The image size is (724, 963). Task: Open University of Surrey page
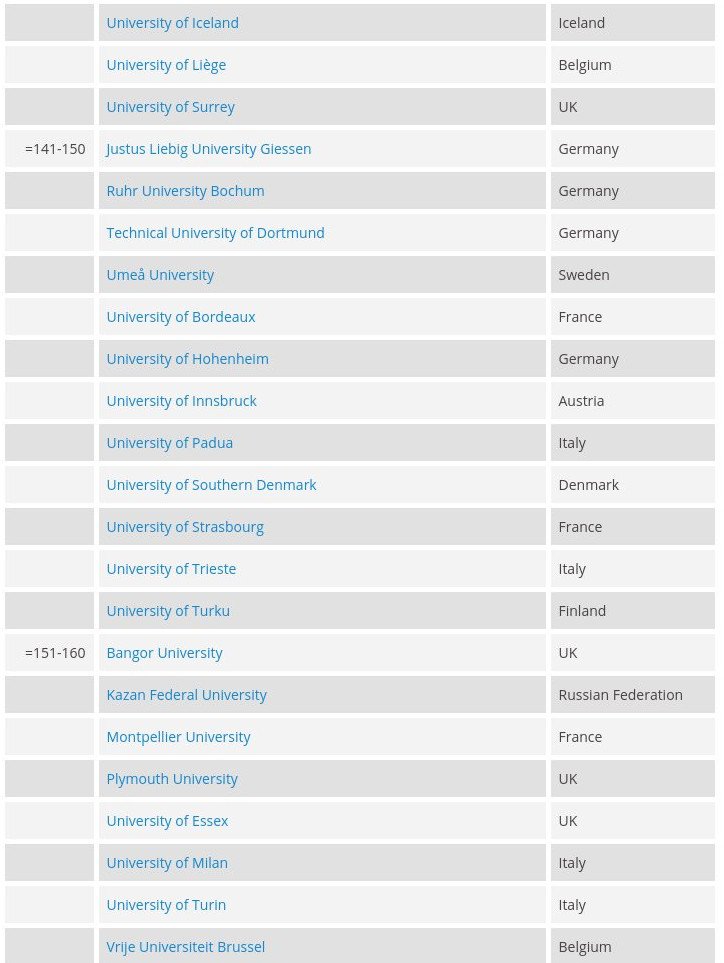point(170,107)
